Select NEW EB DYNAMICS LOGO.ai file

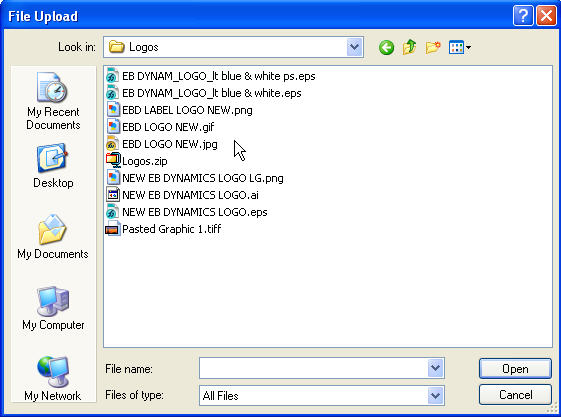pos(182,195)
